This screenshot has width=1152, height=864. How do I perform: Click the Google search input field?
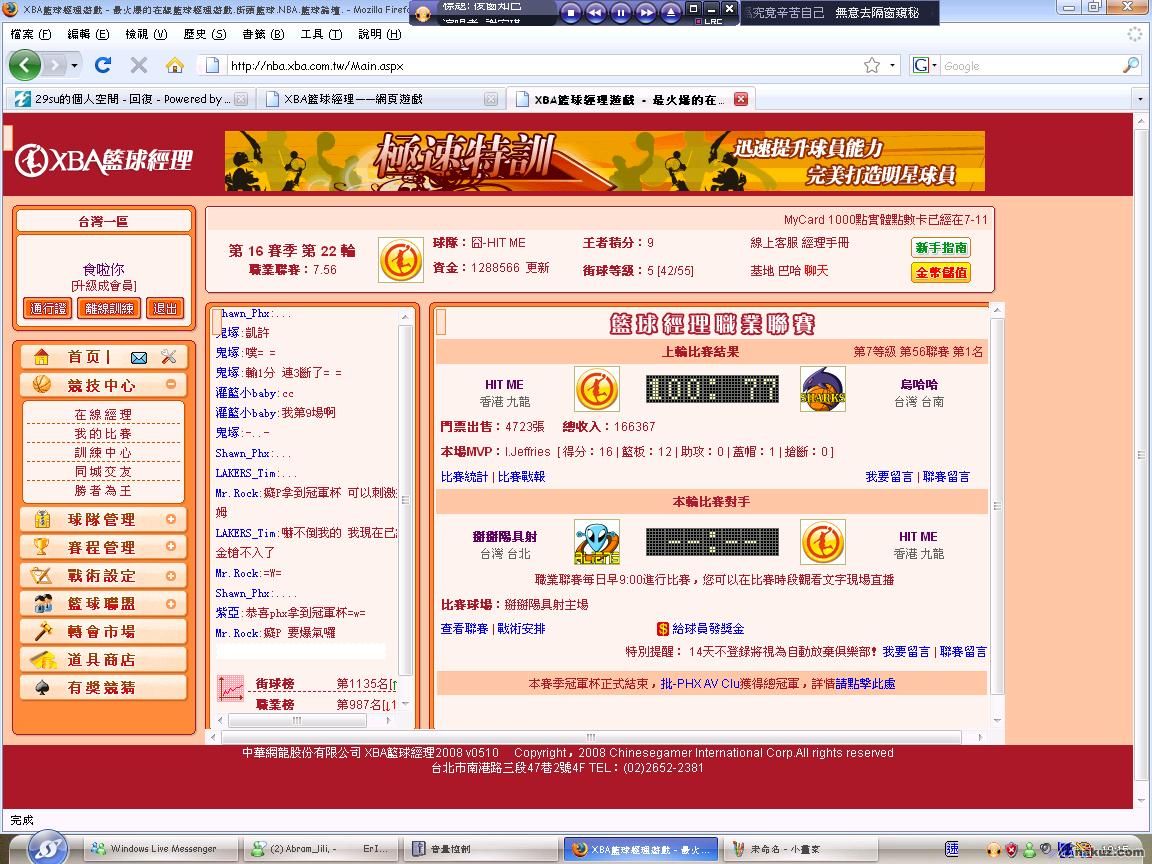point(1028,66)
